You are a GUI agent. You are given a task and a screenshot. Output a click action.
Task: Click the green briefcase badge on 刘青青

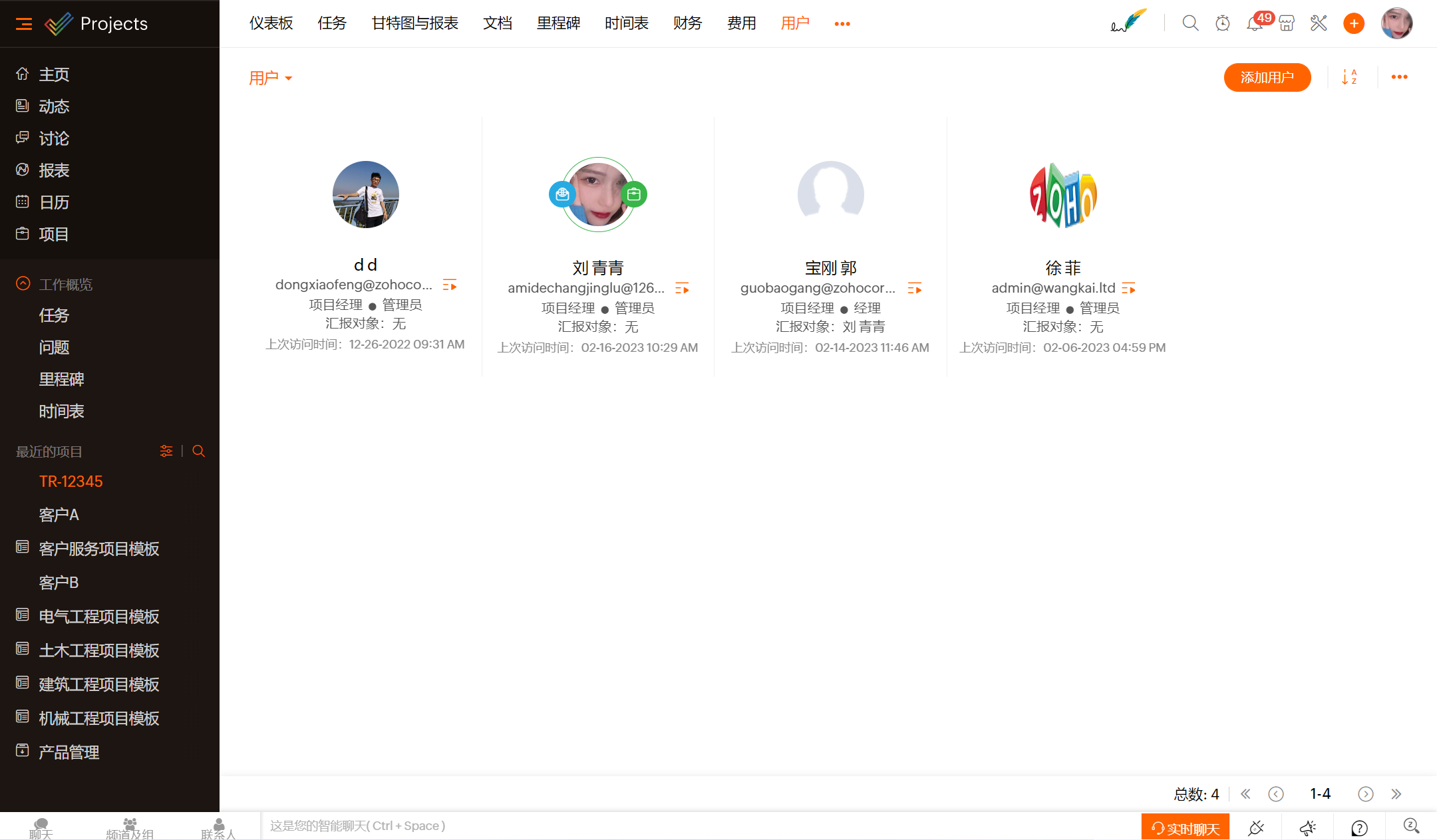tap(634, 194)
